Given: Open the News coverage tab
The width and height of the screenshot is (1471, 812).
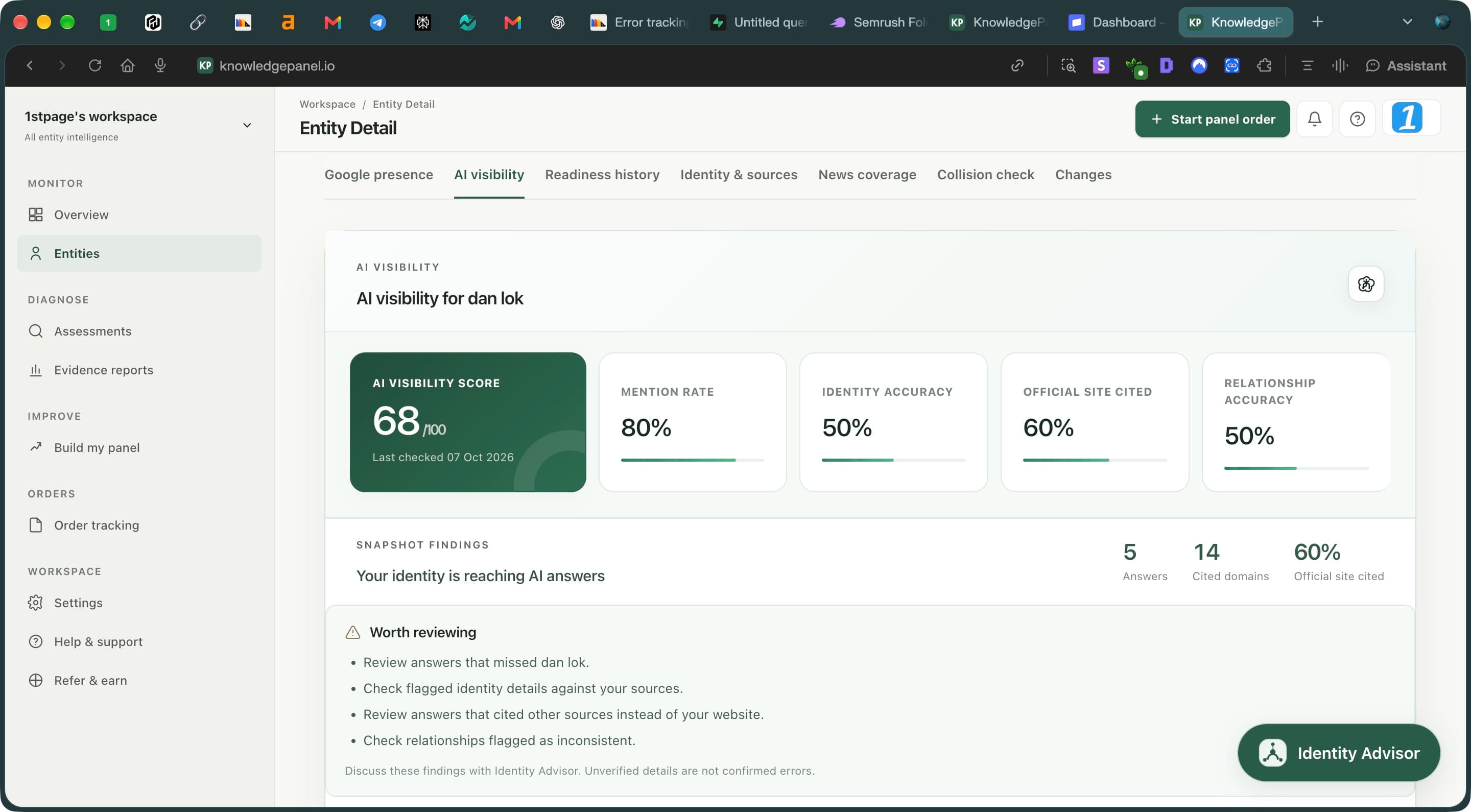Looking at the screenshot, I should coord(867,175).
